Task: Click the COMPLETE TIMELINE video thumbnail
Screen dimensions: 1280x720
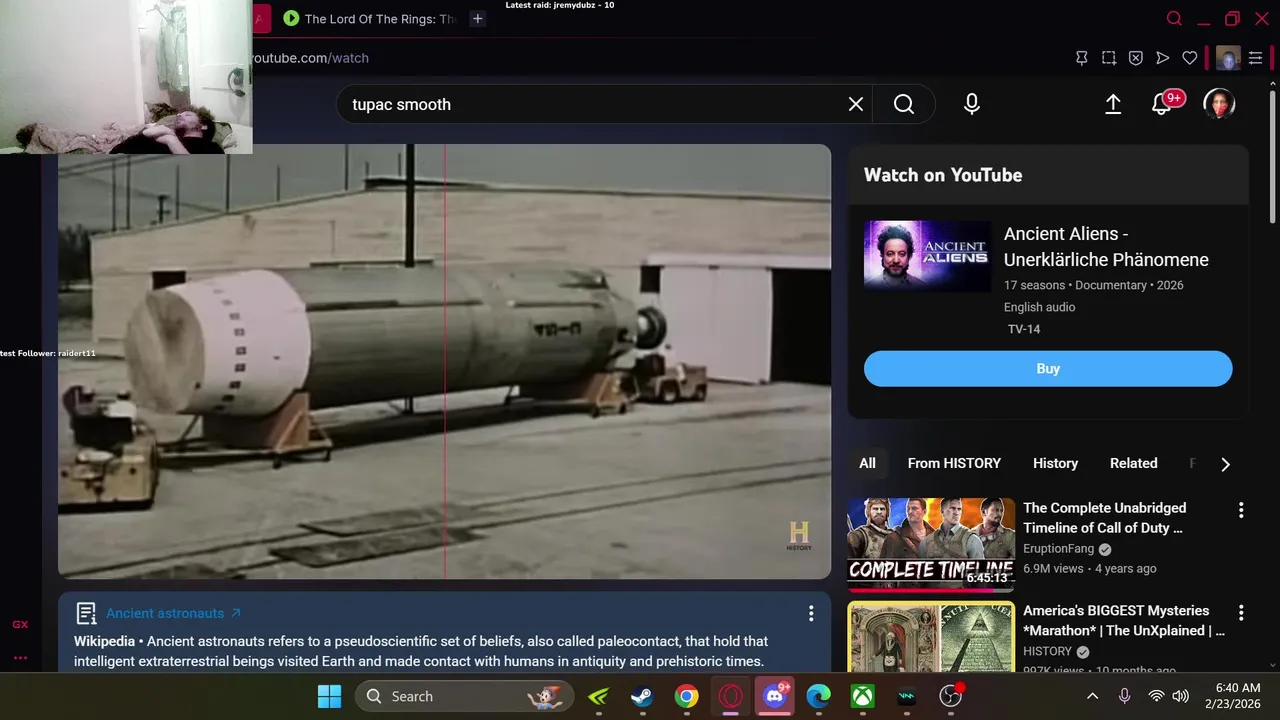Action: (x=931, y=544)
